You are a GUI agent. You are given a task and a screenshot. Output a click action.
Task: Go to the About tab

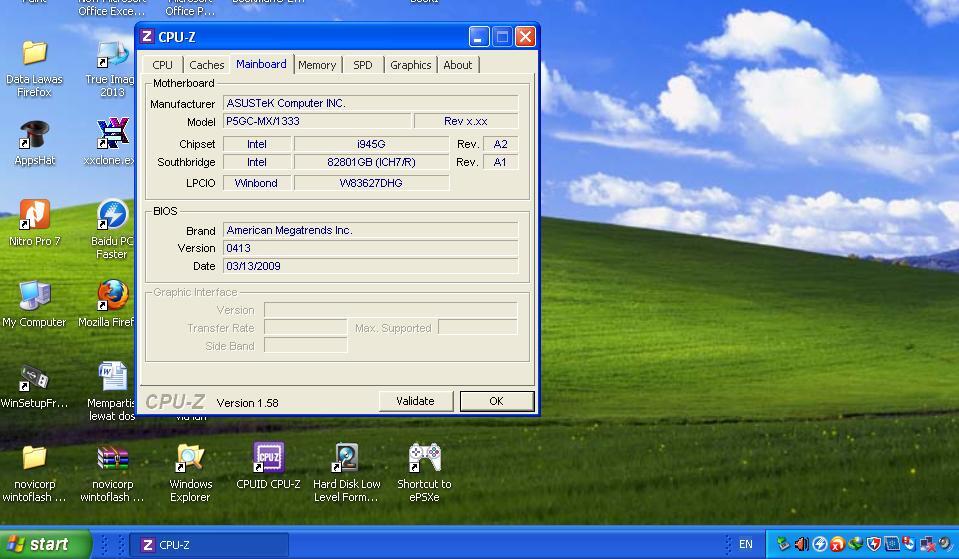point(457,65)
